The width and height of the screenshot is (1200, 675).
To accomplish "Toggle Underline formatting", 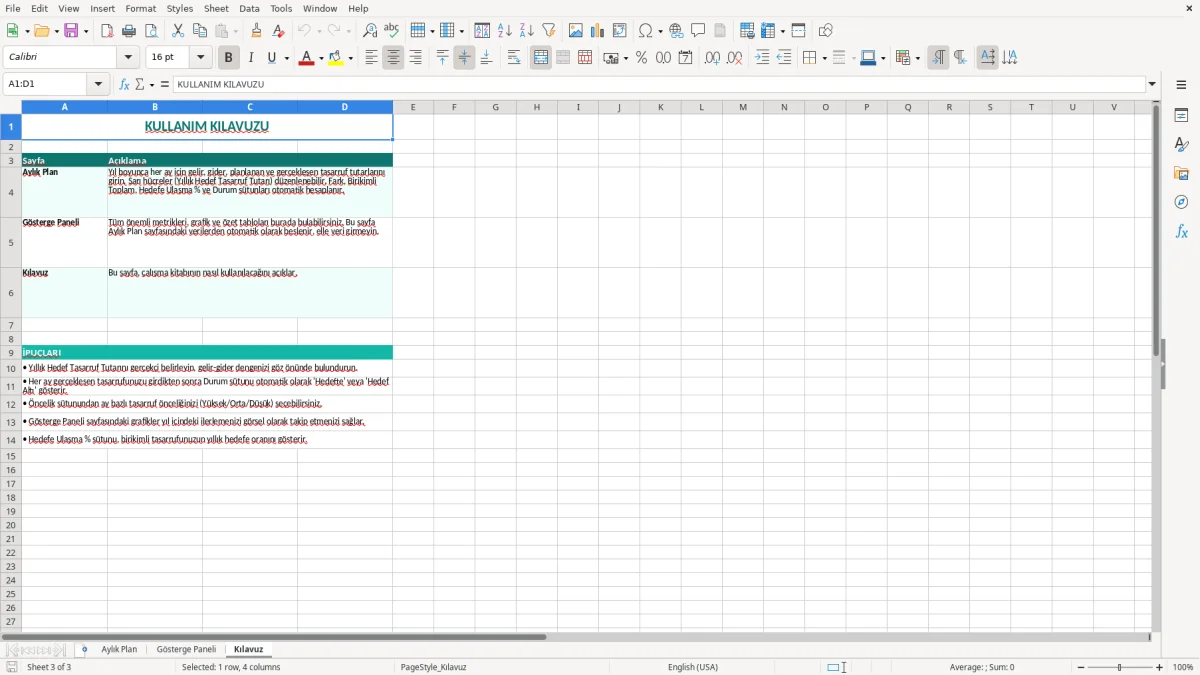I will [271, 58].
